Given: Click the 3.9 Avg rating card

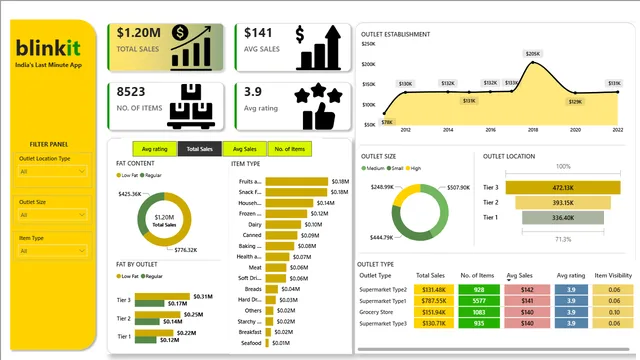Looking at the screenshot, I should tap(293, 107).
